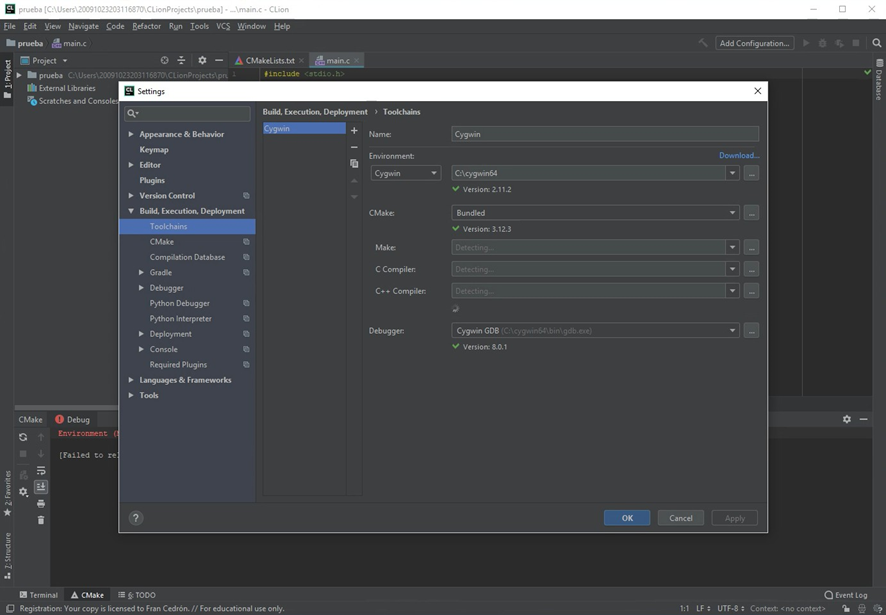Viewport: 886px width, 615px height.
Task: Open CMake settings page
Action: (x=162, y=242)
